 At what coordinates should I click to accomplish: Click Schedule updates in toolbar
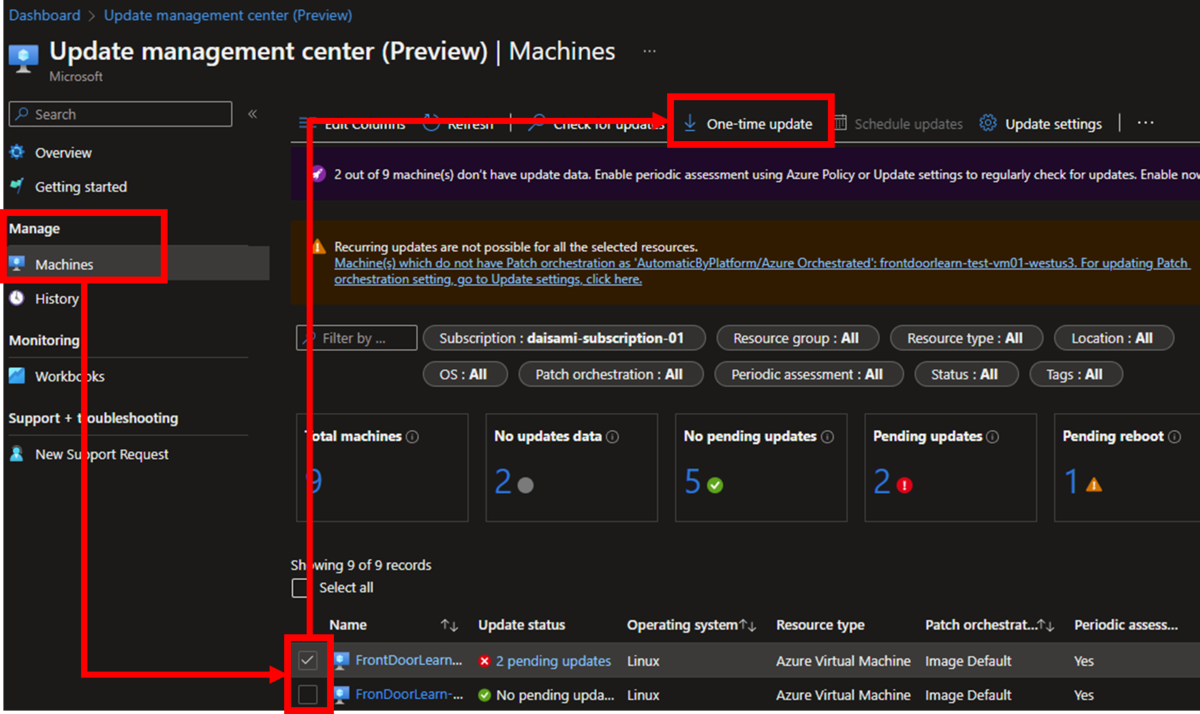pyautogui.click(x=898, y=124)
